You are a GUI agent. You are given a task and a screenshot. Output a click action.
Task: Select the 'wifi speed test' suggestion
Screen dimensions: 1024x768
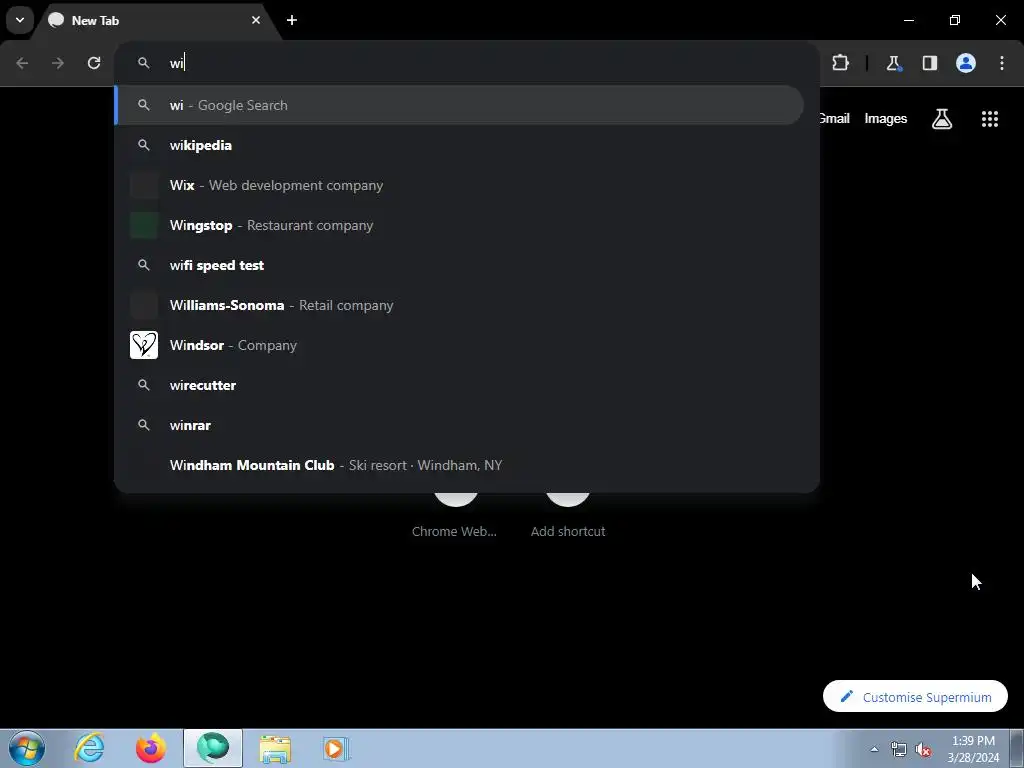point(459,265)
